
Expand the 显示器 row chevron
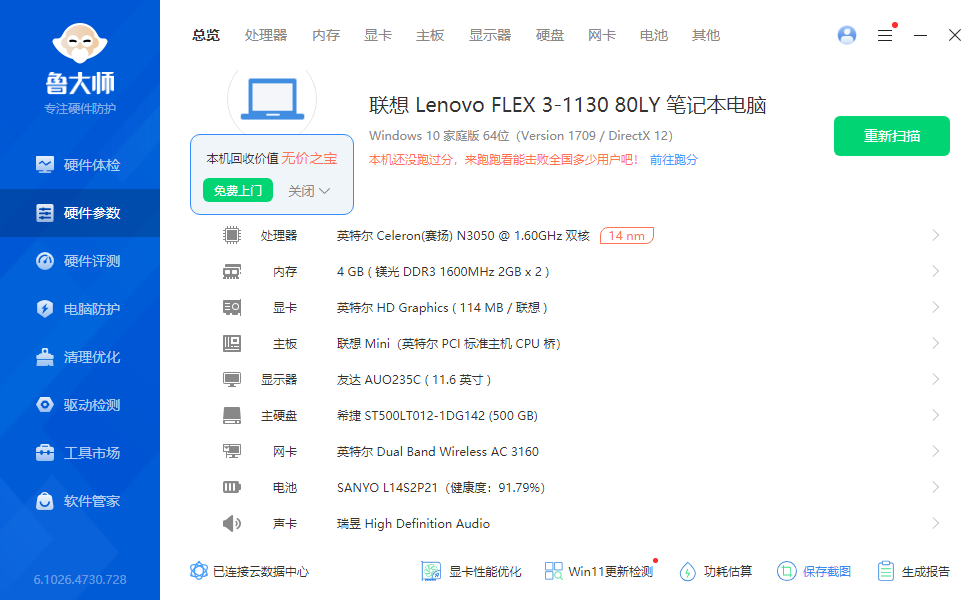click(x=936, y=379)
